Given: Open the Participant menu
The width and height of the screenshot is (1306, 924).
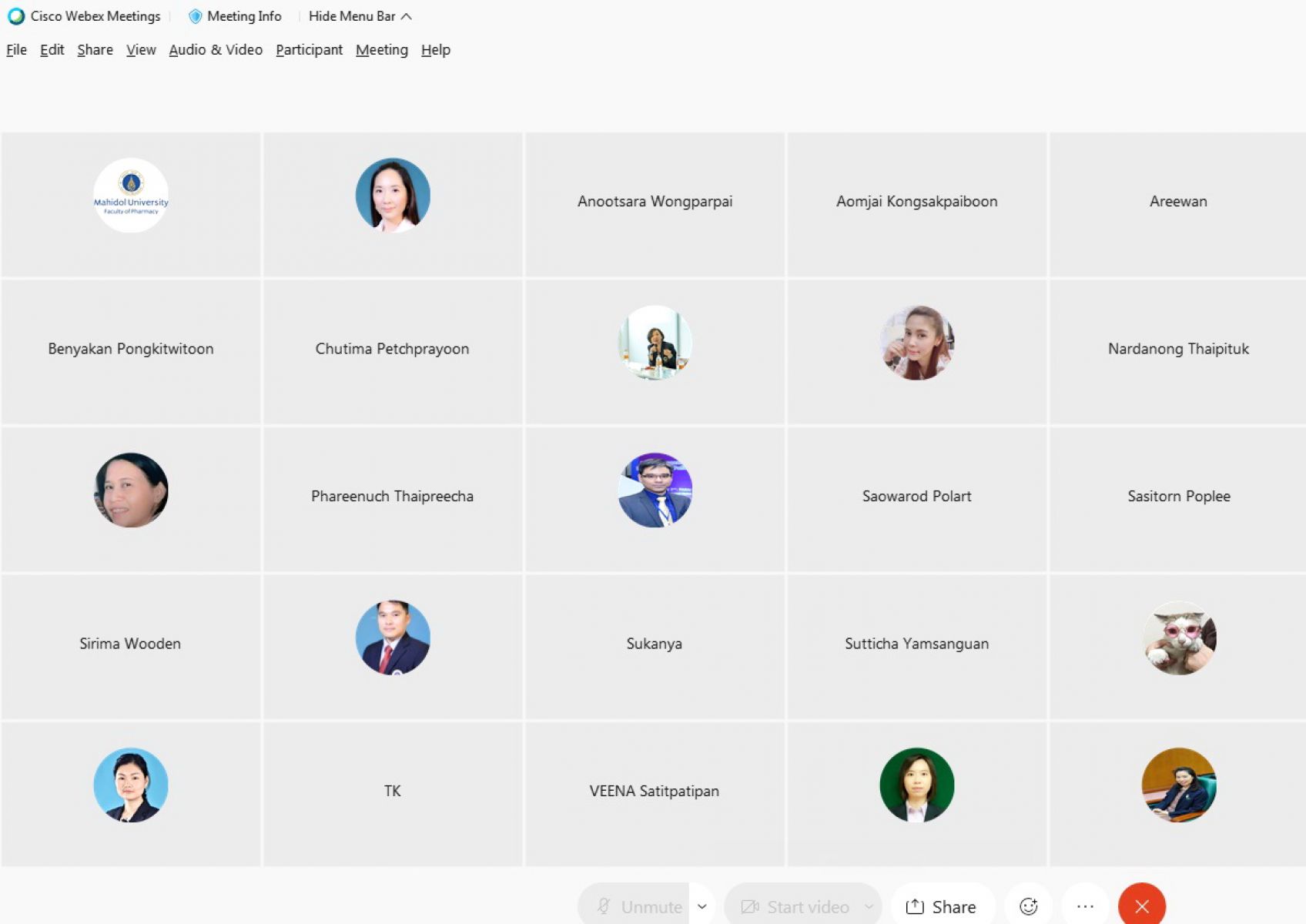Looking at the screenshot, I should (309, 50).
